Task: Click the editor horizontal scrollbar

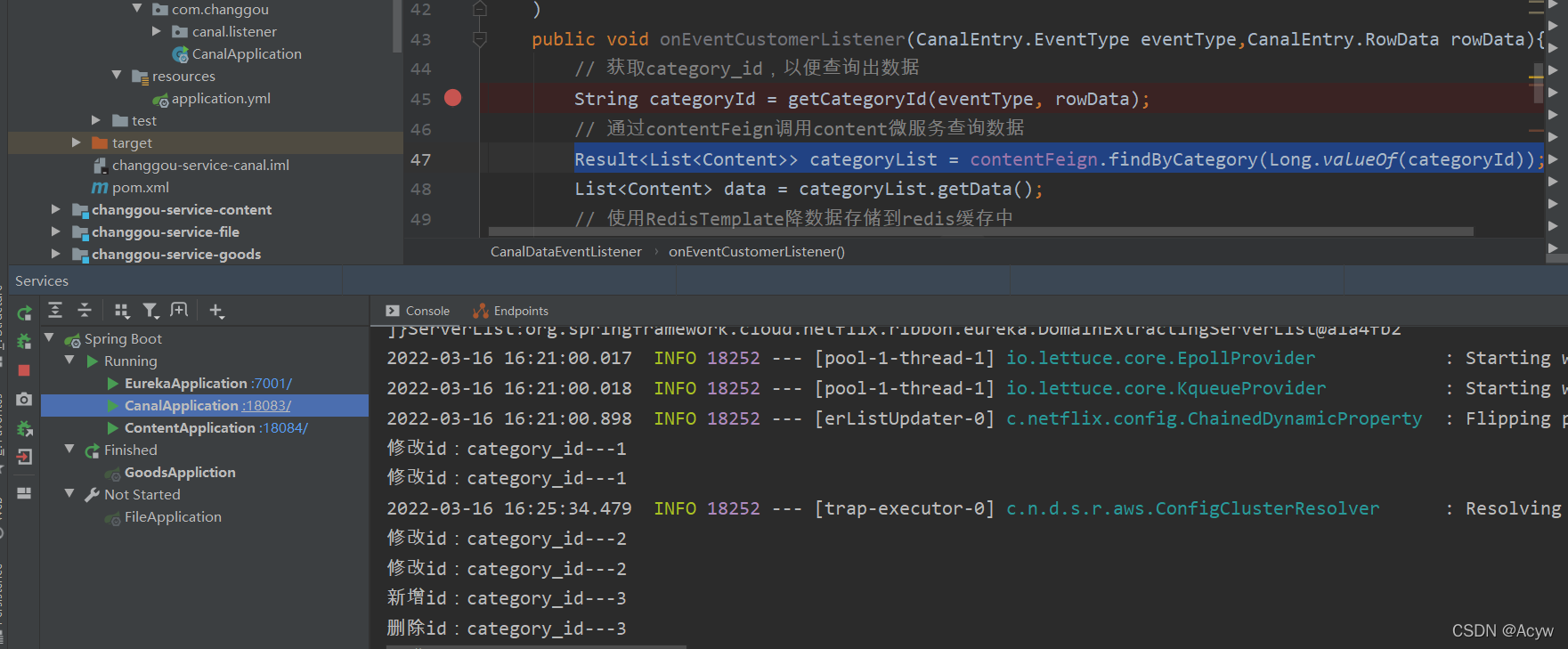Action: pos(981,231)
